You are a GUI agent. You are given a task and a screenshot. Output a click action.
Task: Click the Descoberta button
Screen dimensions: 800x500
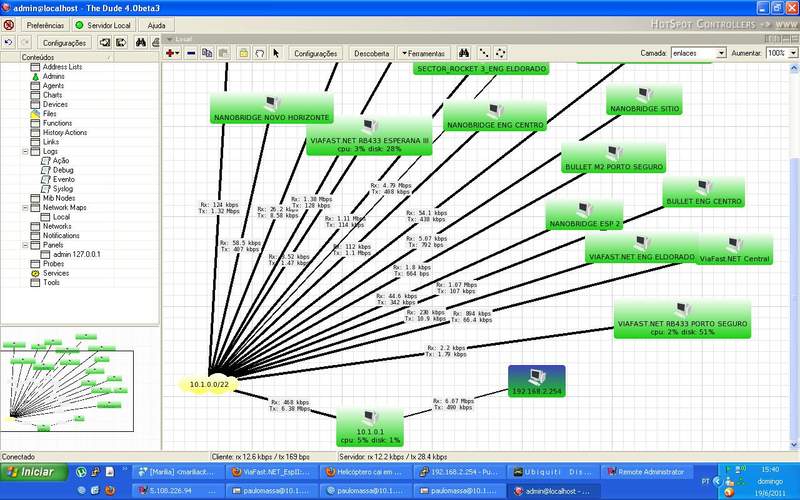(x=371, y=53)
